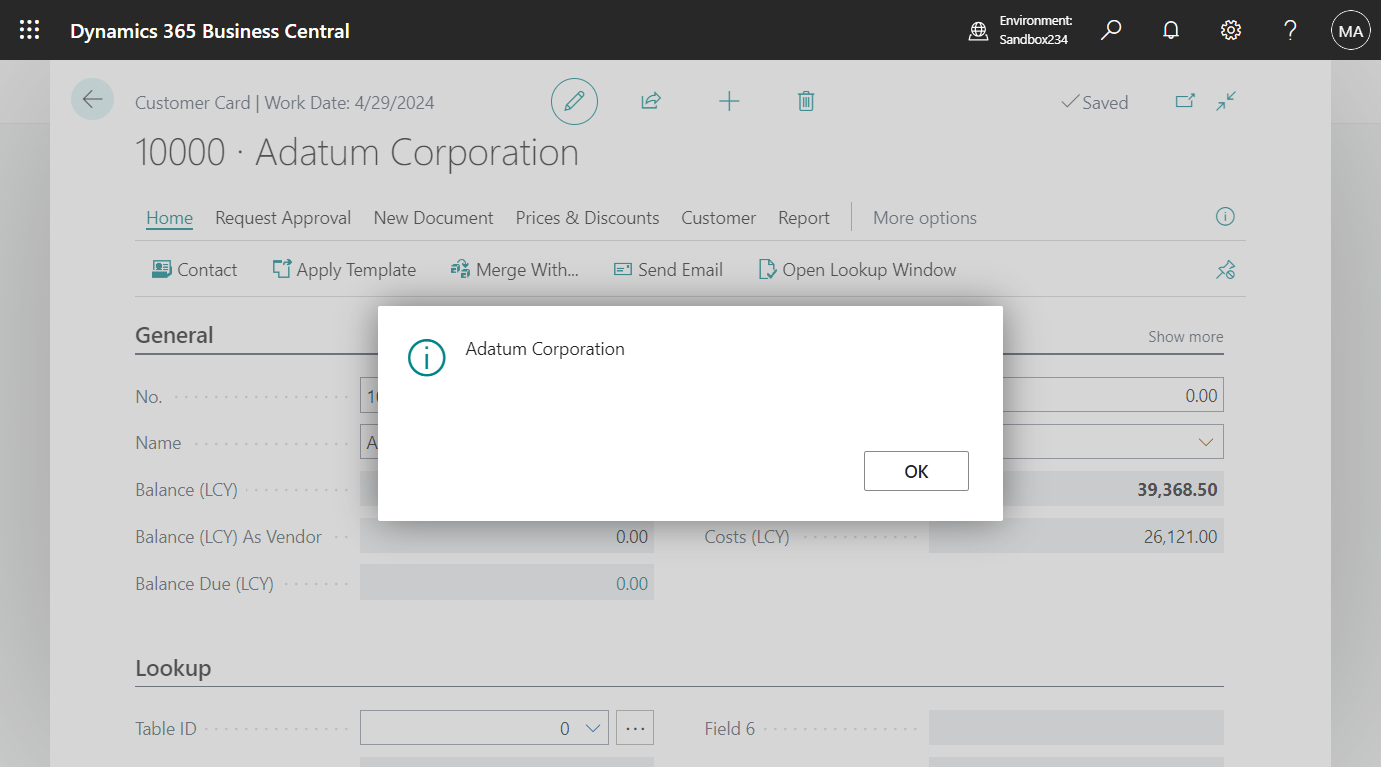Create a new record with the plus icon
Viewport: 1381px width, 767px height.
(729, 101)
